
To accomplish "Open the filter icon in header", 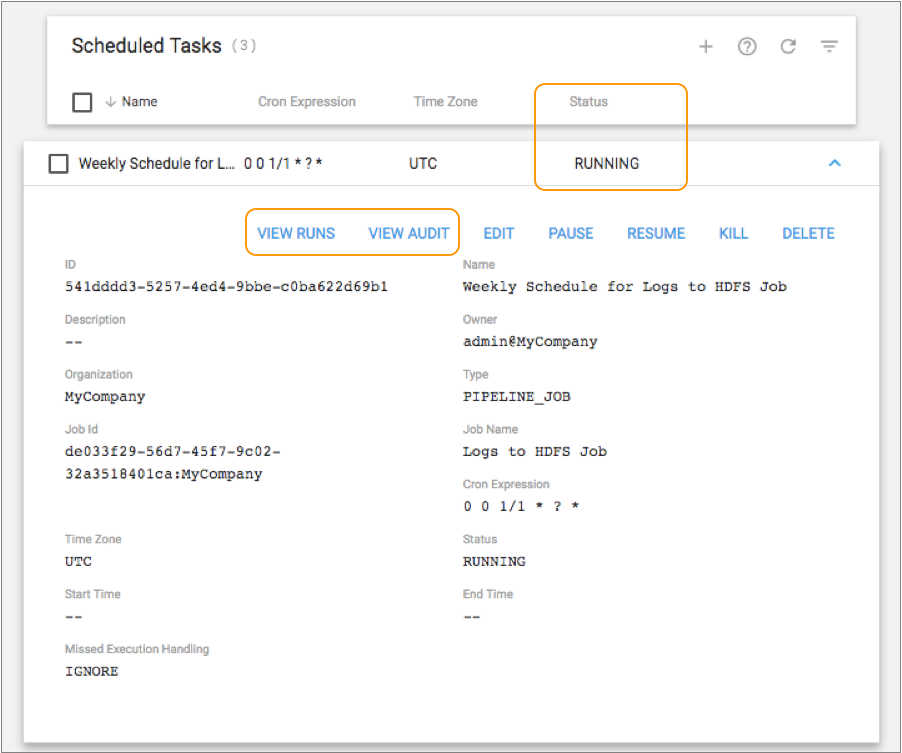I will click(829, 47).
